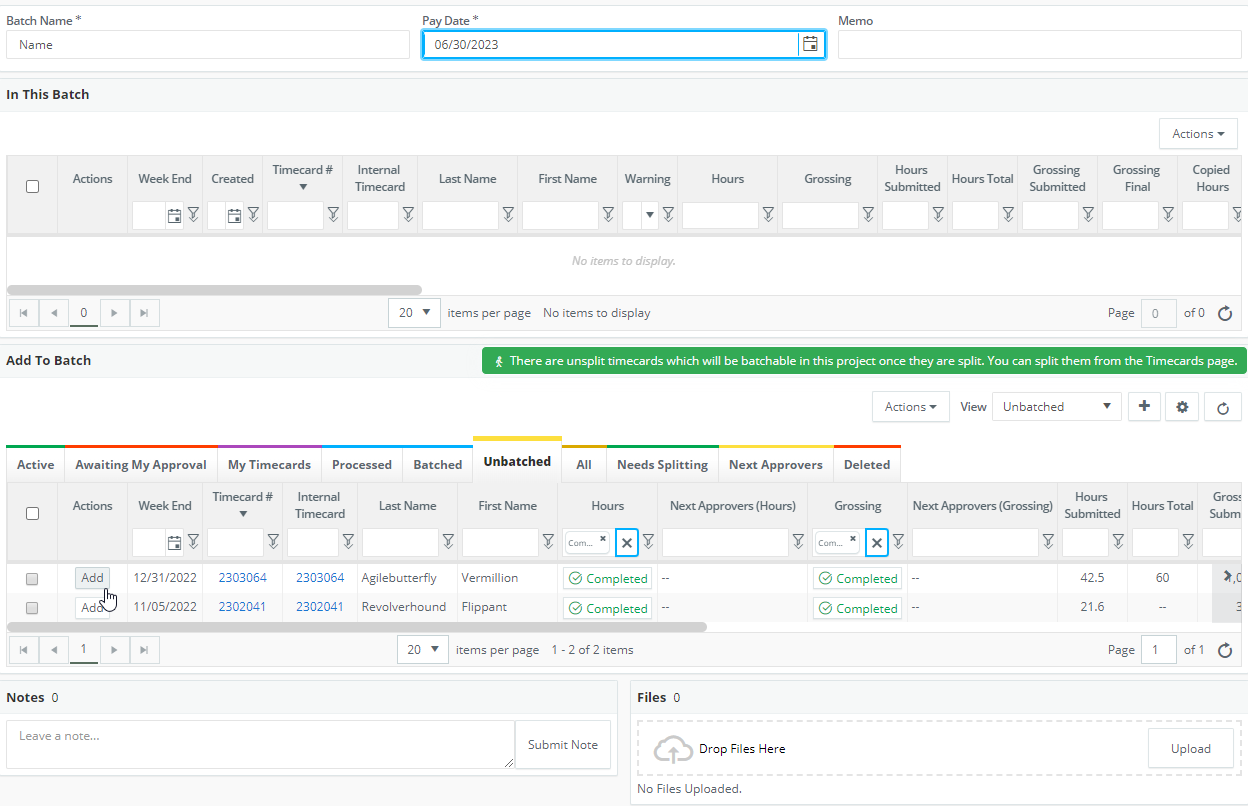The height and width of the screenshot is (806, 1248).
Task: Refresh the Add To Batch grid
Action: tap(1223, 407)
